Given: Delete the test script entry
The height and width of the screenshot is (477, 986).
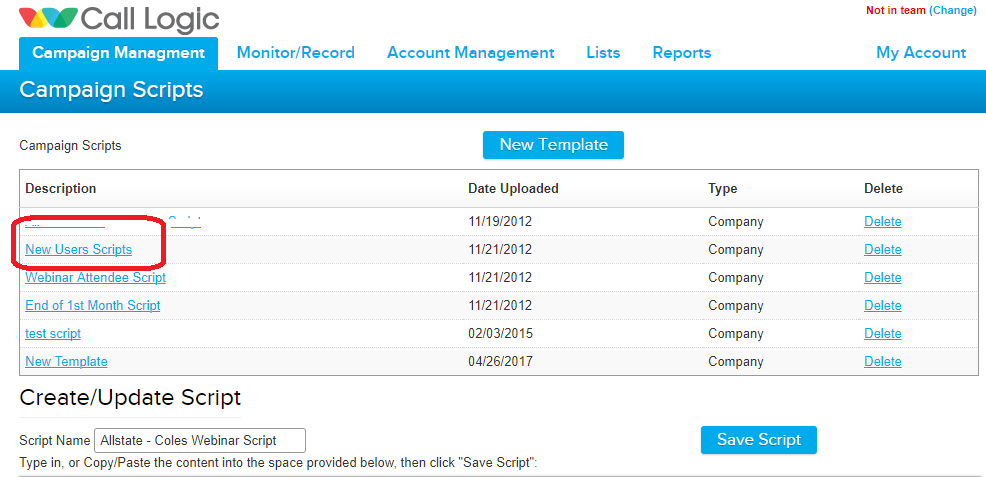Looking at the screenshot, I should click(882, 334).
